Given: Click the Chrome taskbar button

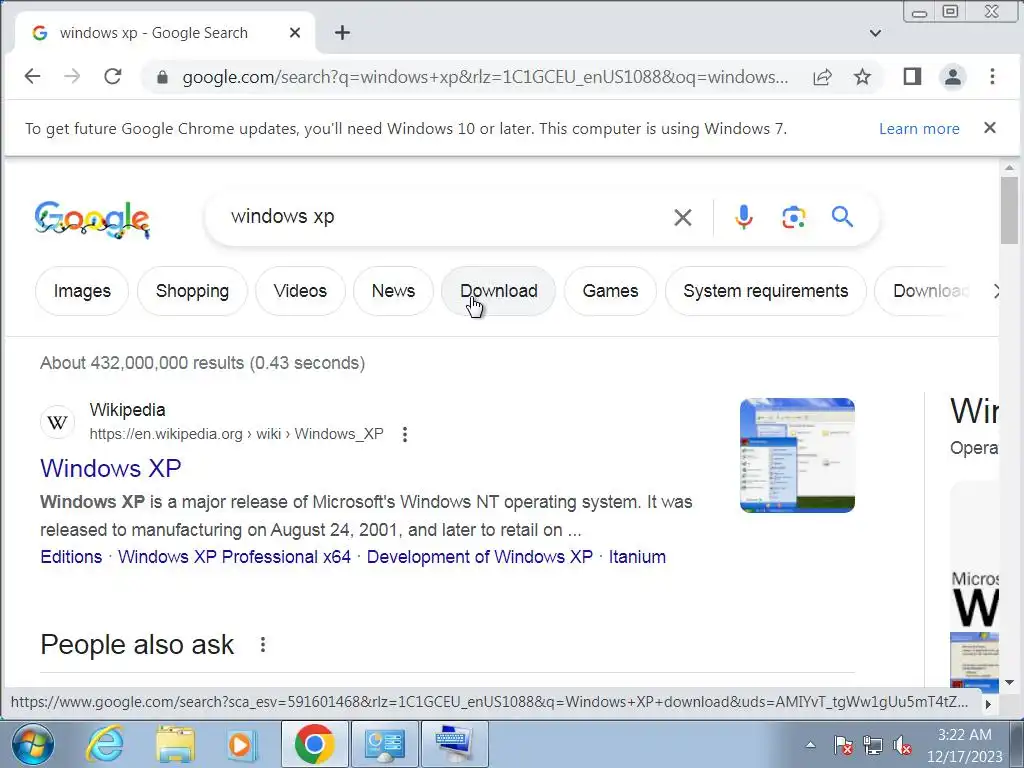Looking at the screenshot, I should [x=315, y=744].
